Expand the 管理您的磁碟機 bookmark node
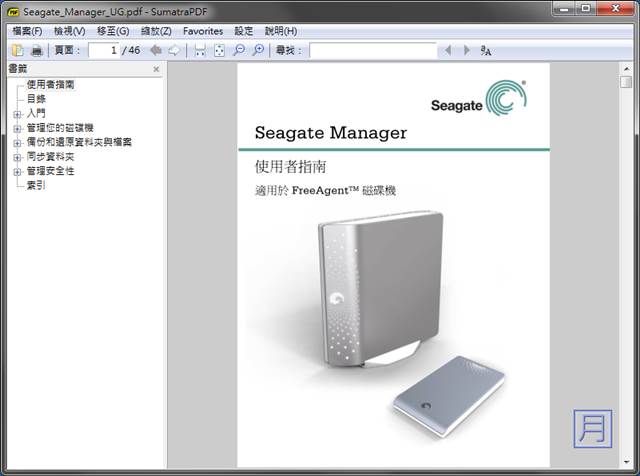Viewport: 640px width, 476px height. (17, 128)
